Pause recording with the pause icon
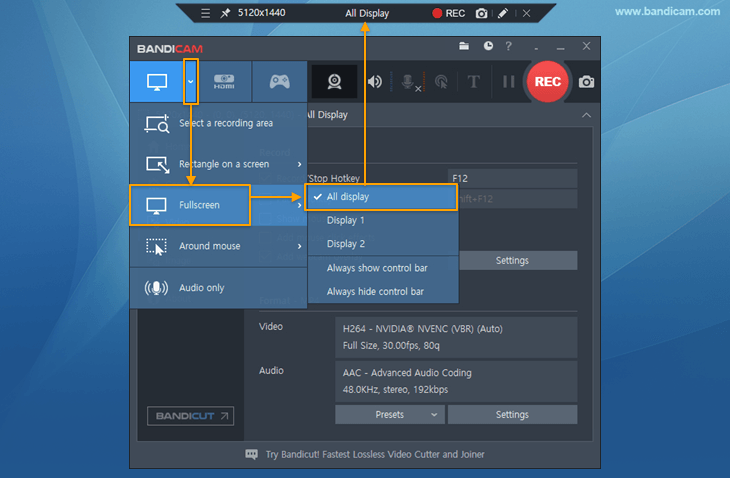This screenshot has width=730, height=478. point(508,82)
